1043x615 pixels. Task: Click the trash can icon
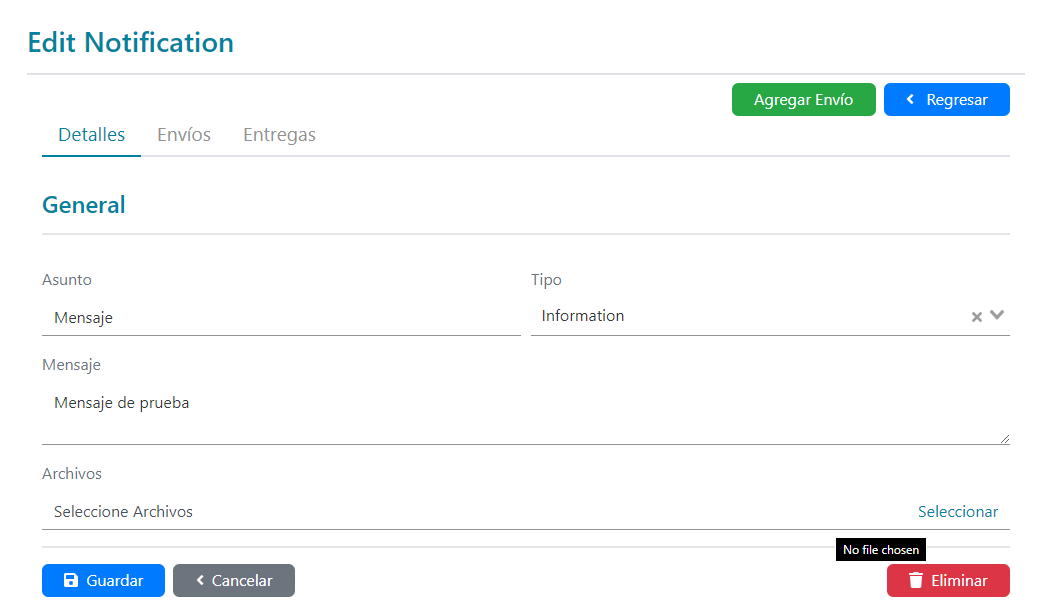[915, 581]
